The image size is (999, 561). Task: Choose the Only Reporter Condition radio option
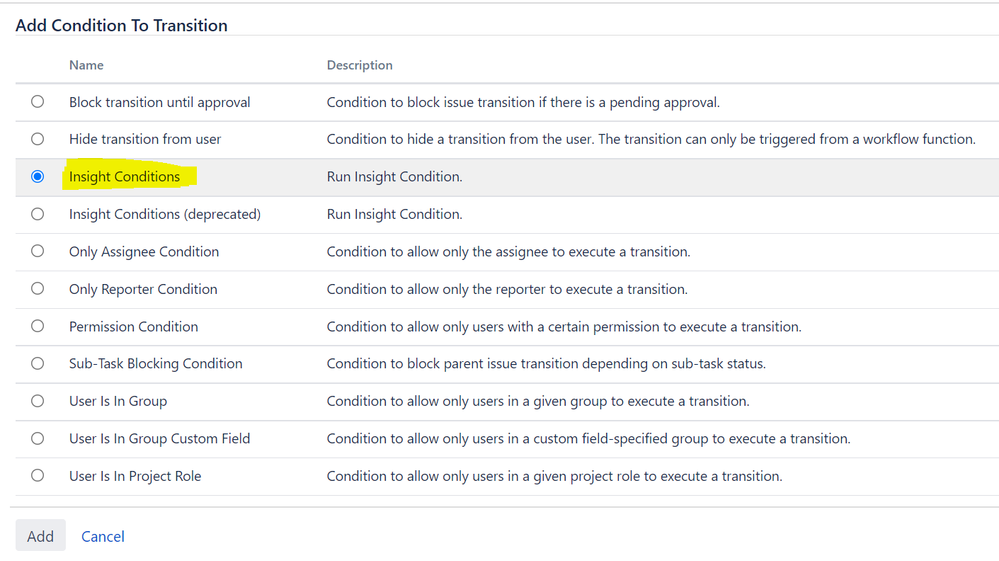(38, 289)
